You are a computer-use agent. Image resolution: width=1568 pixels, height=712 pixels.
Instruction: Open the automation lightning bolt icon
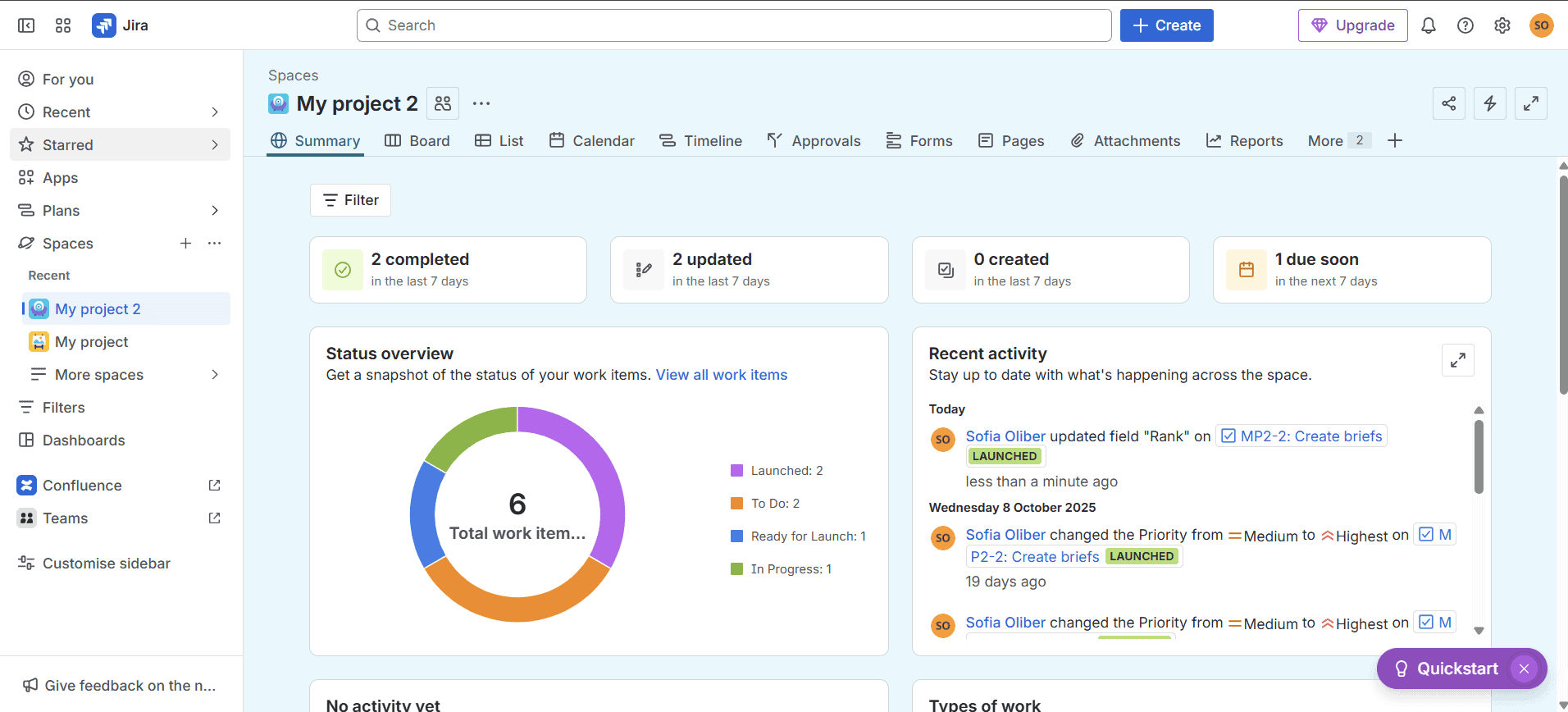pyautogui.click(x=1489, y=103)
